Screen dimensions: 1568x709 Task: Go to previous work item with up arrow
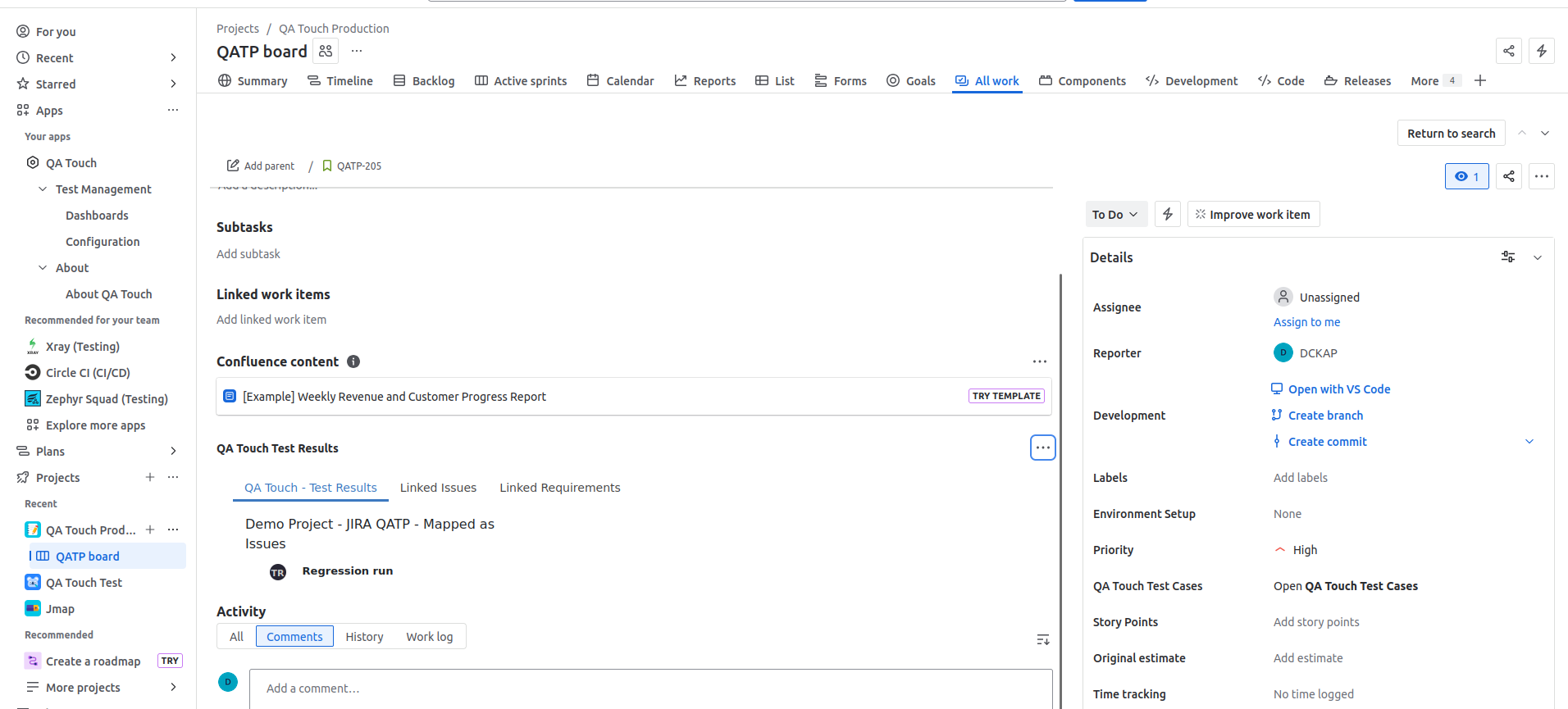(x=1522, y=133)
